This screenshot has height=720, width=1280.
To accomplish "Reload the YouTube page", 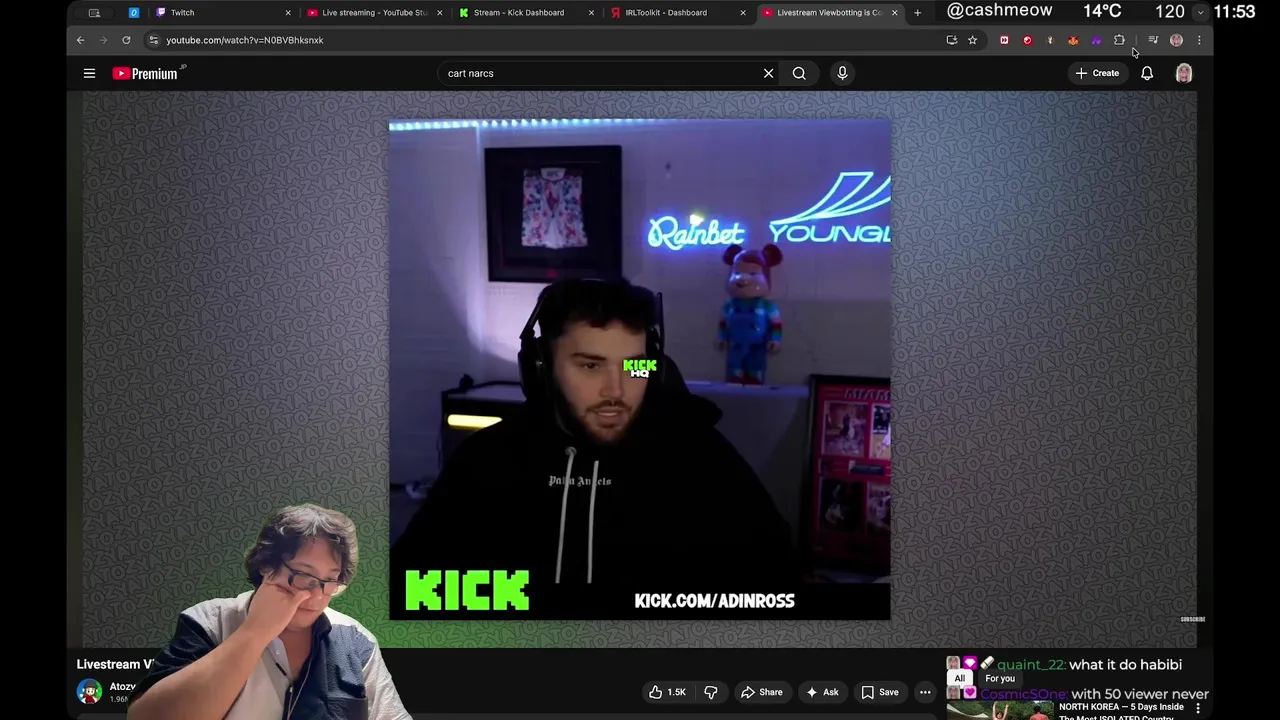I will [x=126, y=40].
